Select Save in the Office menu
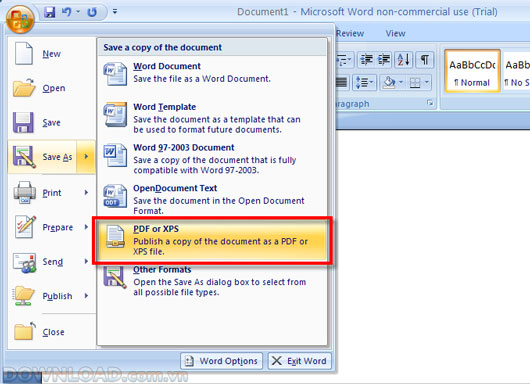The image size is (530, 384). (x=52, y=122)
